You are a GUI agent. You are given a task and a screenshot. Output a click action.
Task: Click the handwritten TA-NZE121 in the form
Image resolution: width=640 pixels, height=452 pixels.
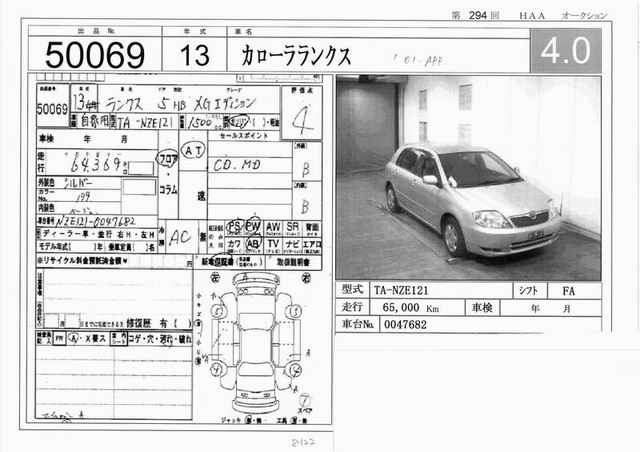[146, 122]
